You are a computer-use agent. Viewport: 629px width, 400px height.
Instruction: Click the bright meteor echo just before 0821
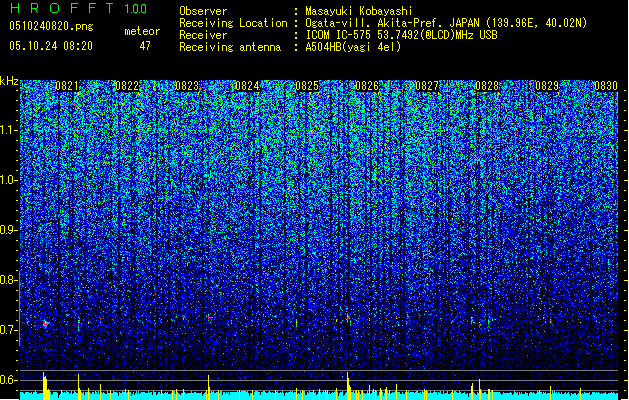click(x=45, y=323)
